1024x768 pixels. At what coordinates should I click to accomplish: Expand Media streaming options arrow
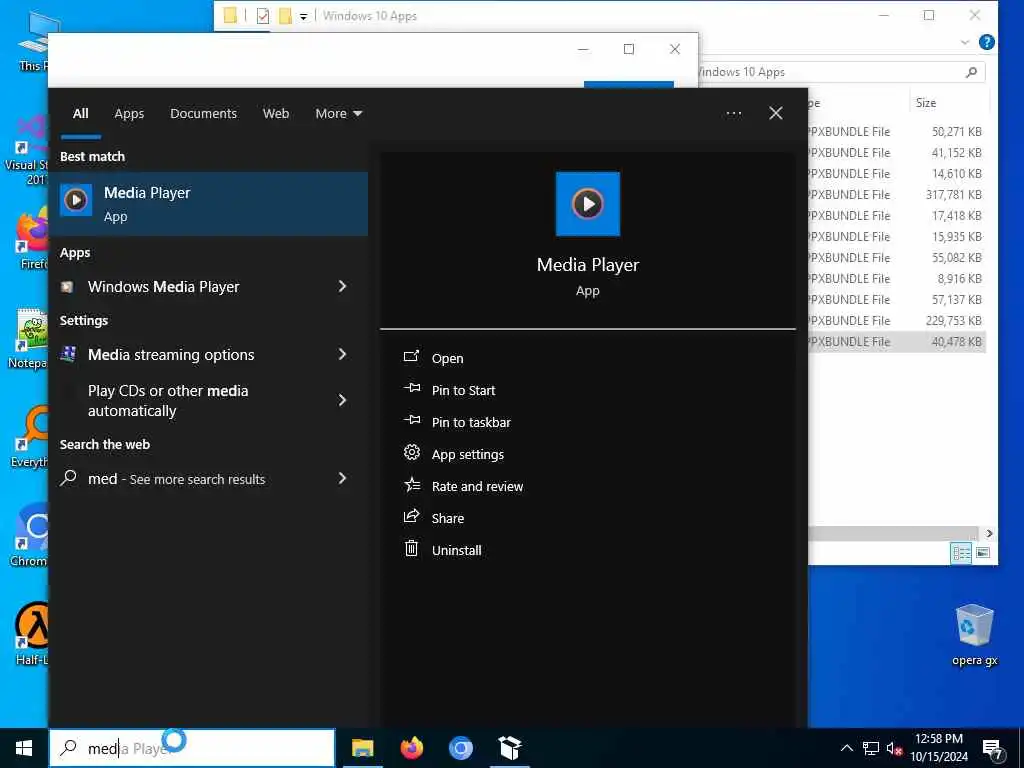tap(343, 355)
